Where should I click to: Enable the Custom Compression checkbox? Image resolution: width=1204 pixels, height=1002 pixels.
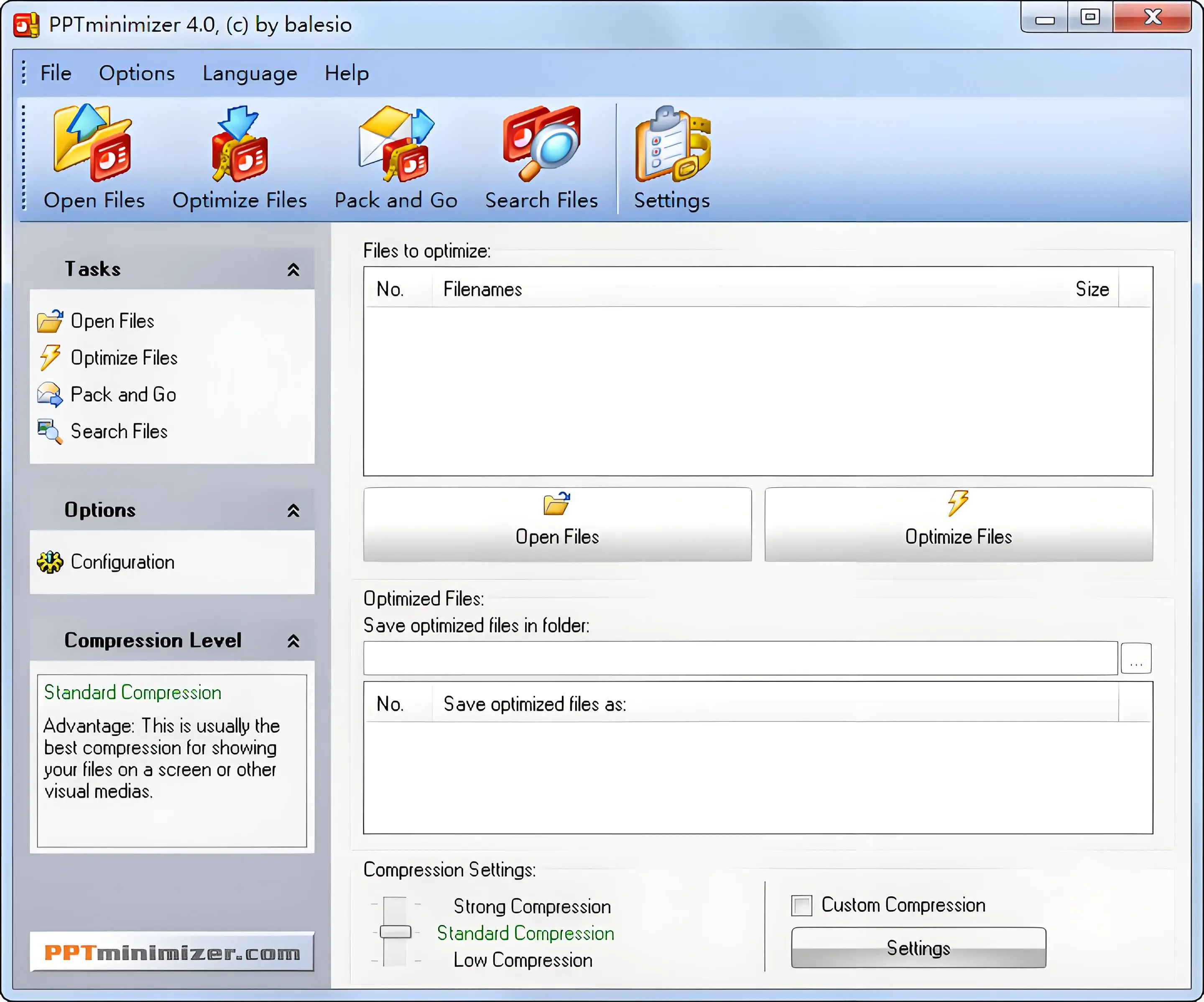point(801,906)
